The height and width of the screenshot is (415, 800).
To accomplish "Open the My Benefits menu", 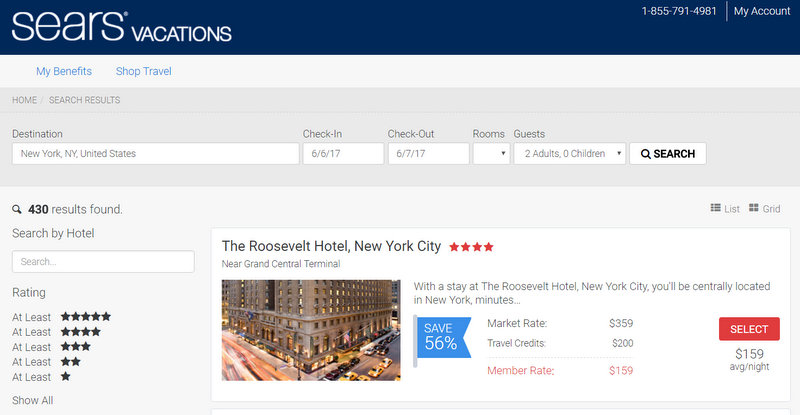I will click(x=64, y=71).
